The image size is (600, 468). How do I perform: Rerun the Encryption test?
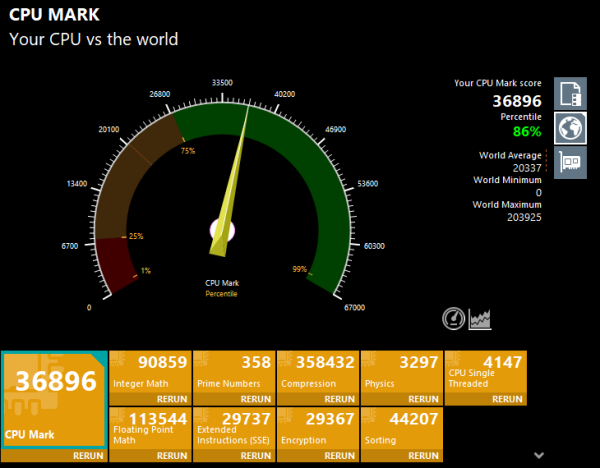340,455
